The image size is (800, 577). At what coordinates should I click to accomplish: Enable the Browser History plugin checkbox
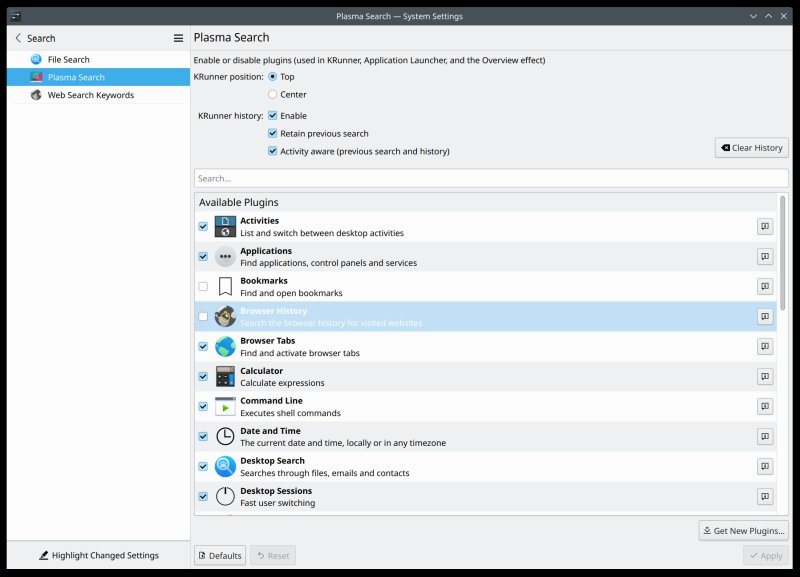(x=203, y=317)
